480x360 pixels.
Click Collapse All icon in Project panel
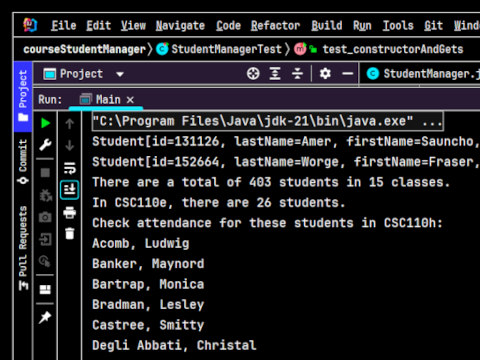297,74
